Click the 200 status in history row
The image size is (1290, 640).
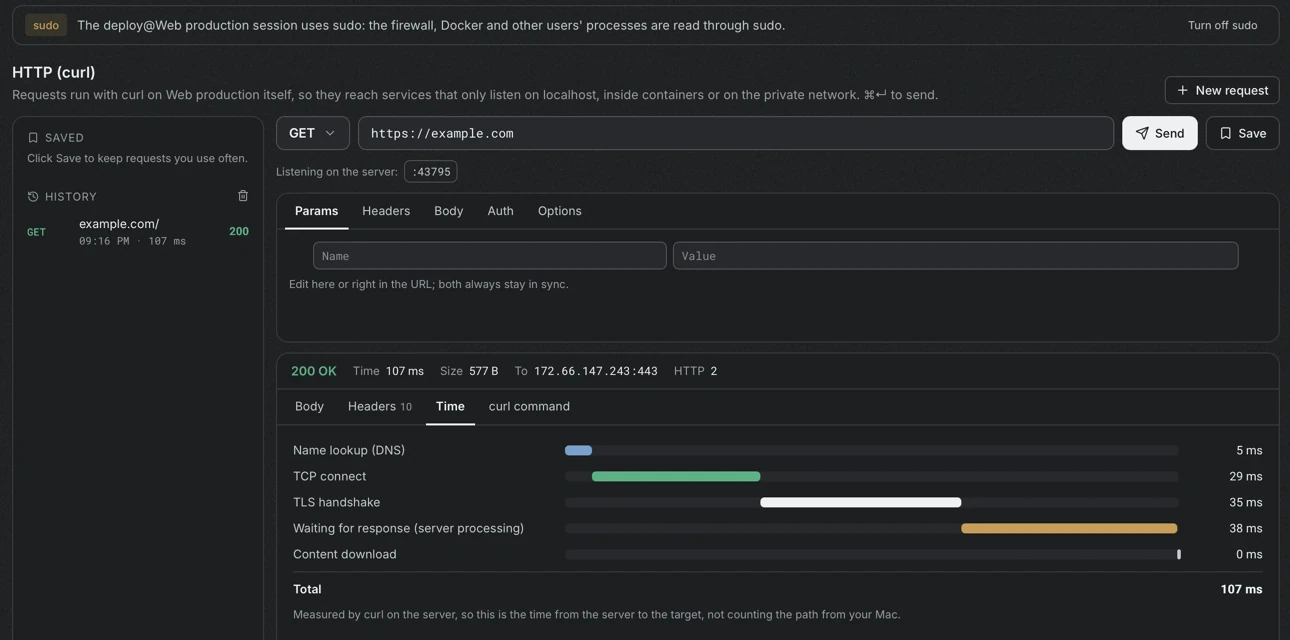(239, 231)
